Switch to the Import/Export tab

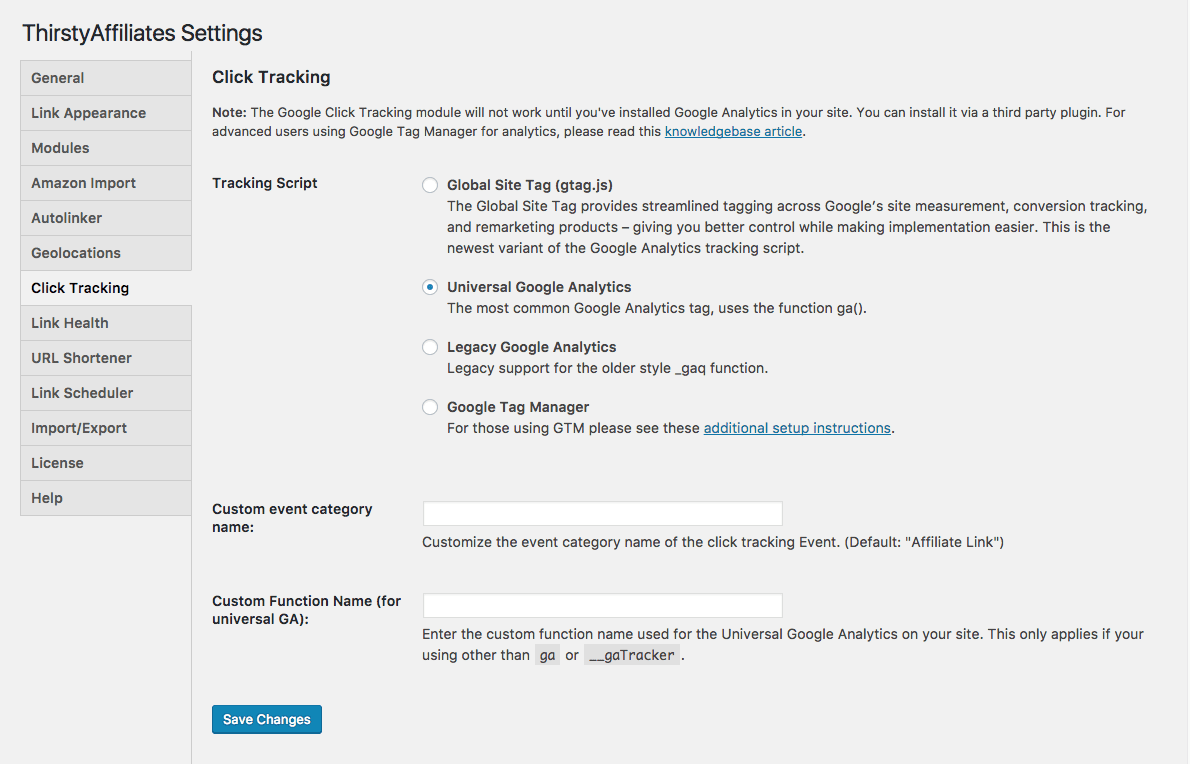point(105,428)
